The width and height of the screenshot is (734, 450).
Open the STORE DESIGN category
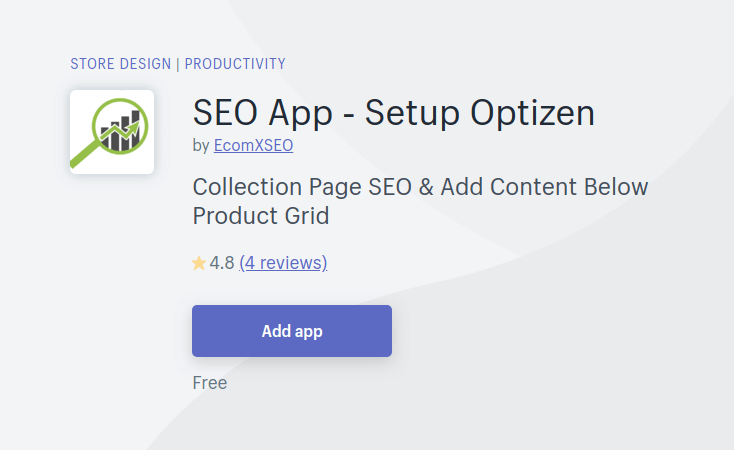click(121, 64)
